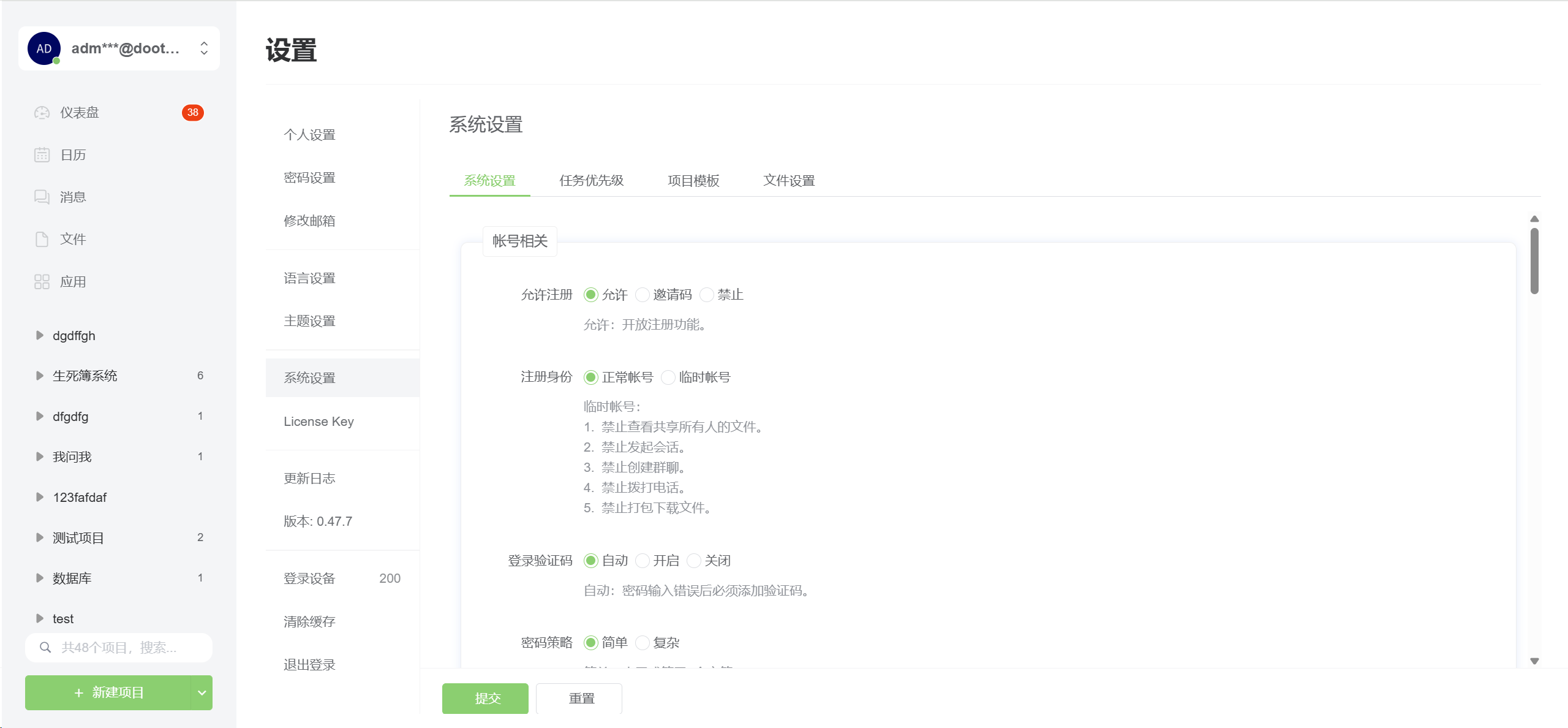Image resolution: width=1568 pixels, height=728 pixels.
Task: Open the calendar icon in sidebar
Action: click(x=42, y=155)
